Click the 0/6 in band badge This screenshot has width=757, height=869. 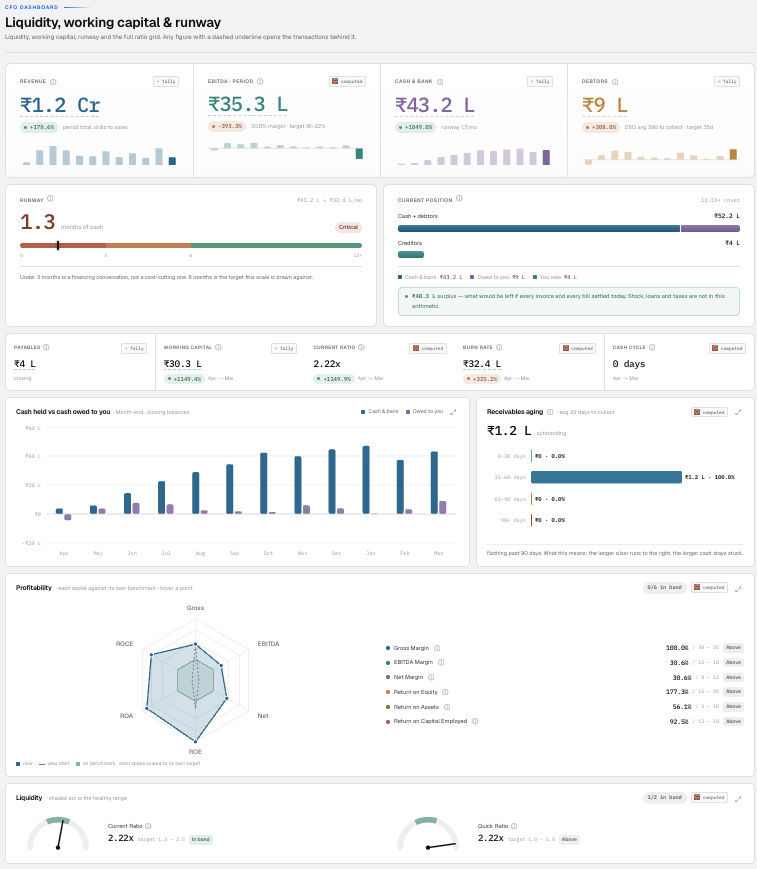pyautogui.click(x=664, y=587)
